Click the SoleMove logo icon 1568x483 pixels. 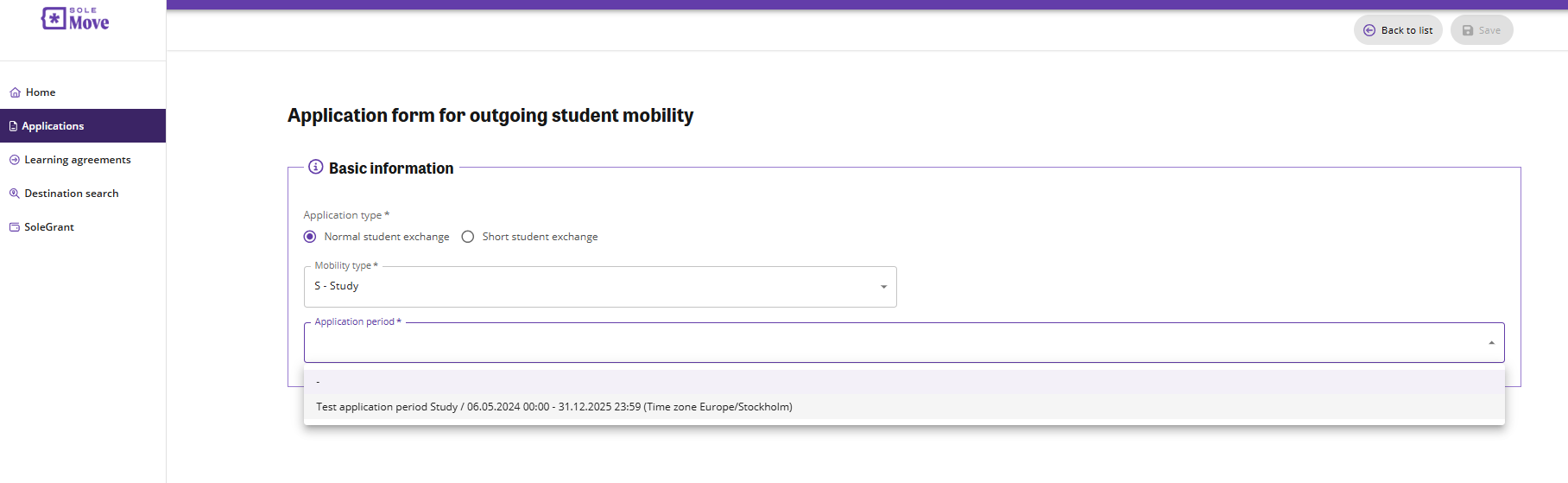[54, 19]
